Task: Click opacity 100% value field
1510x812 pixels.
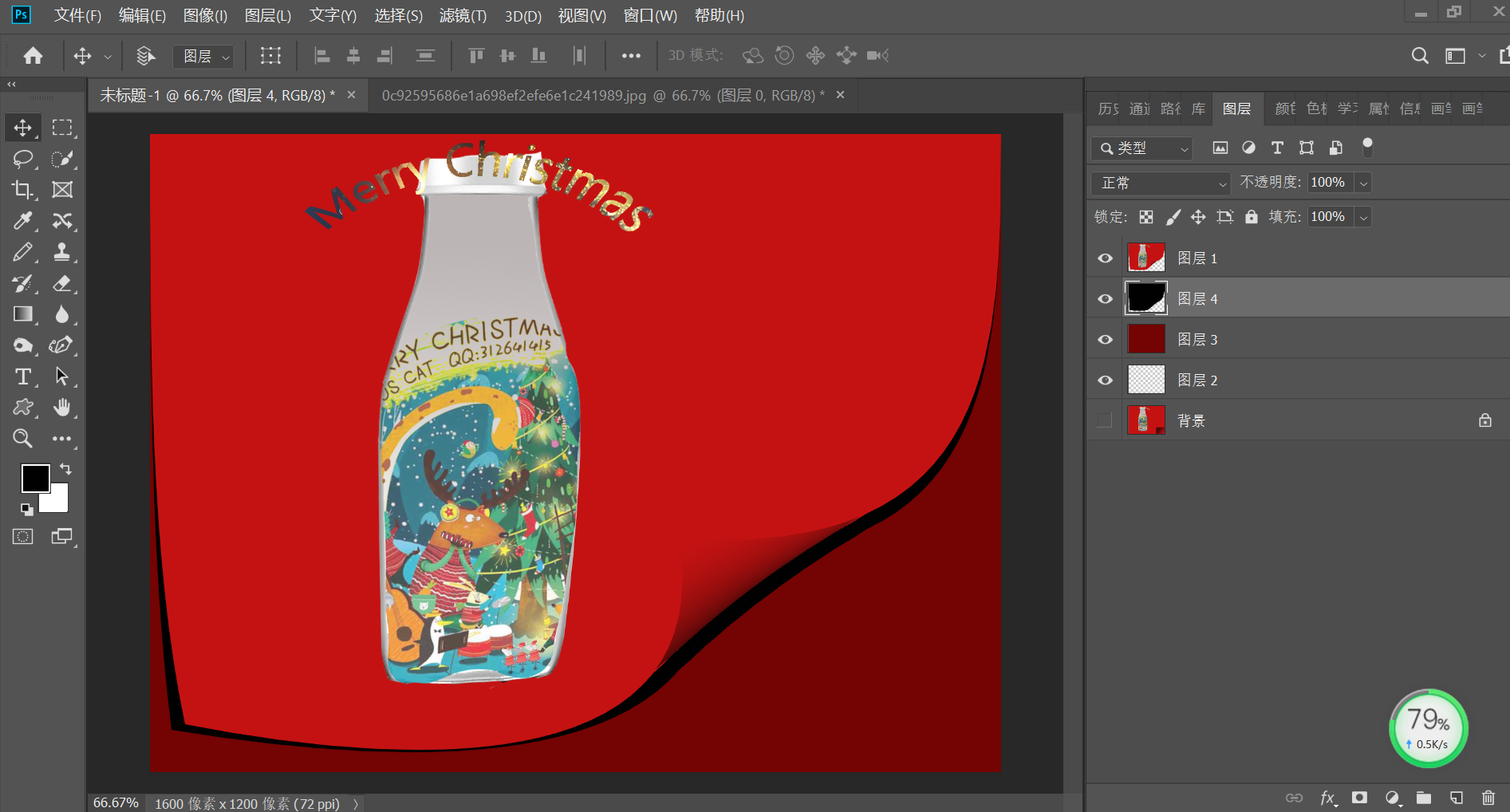Action: coord(1331,183)
